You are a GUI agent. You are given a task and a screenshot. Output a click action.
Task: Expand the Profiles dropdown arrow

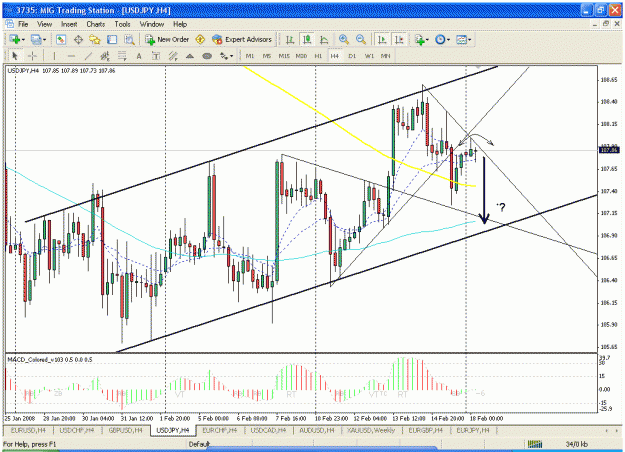[44, 40]
